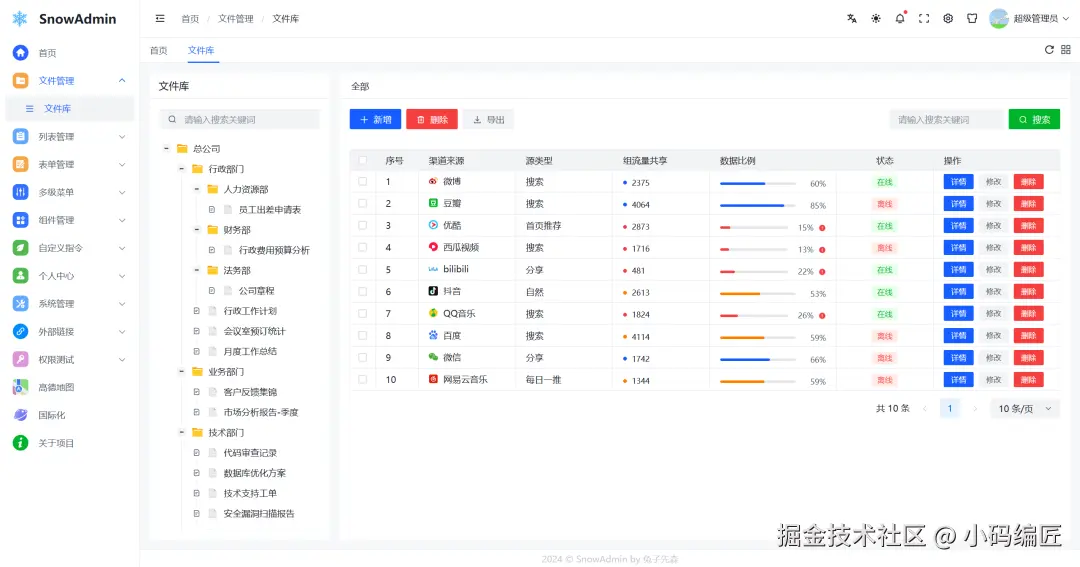Toggle fullscreen mode icon
The width and height of the screenshot is (1080, 567).
click(924, 19)
